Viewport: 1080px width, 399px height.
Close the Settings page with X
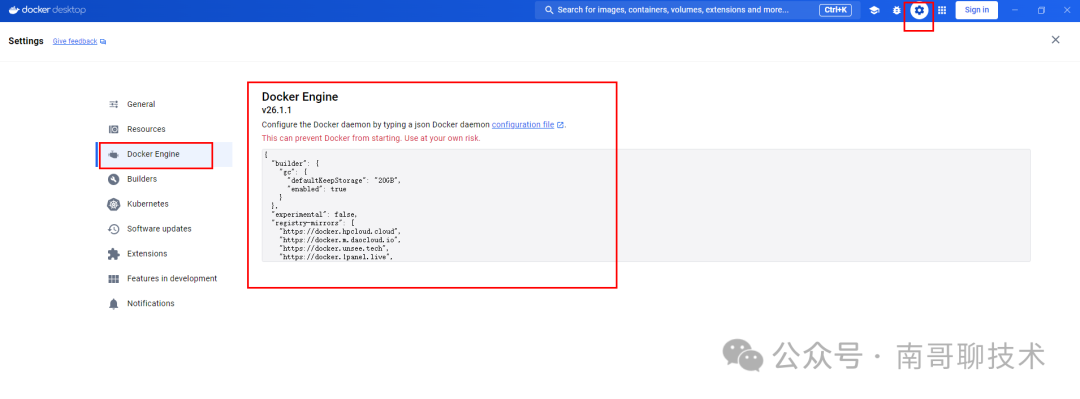point(1055,40)
